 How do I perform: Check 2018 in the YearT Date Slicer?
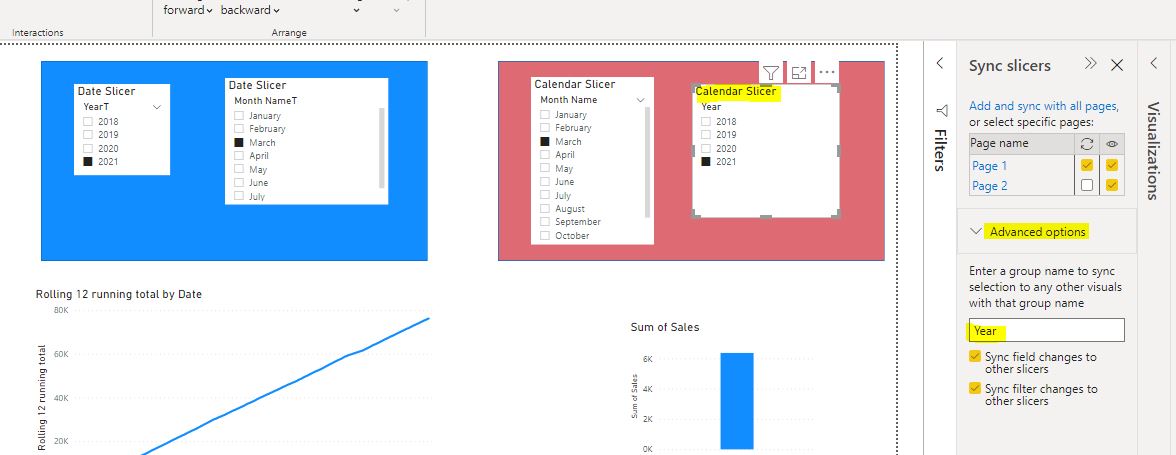pos(88,121)
